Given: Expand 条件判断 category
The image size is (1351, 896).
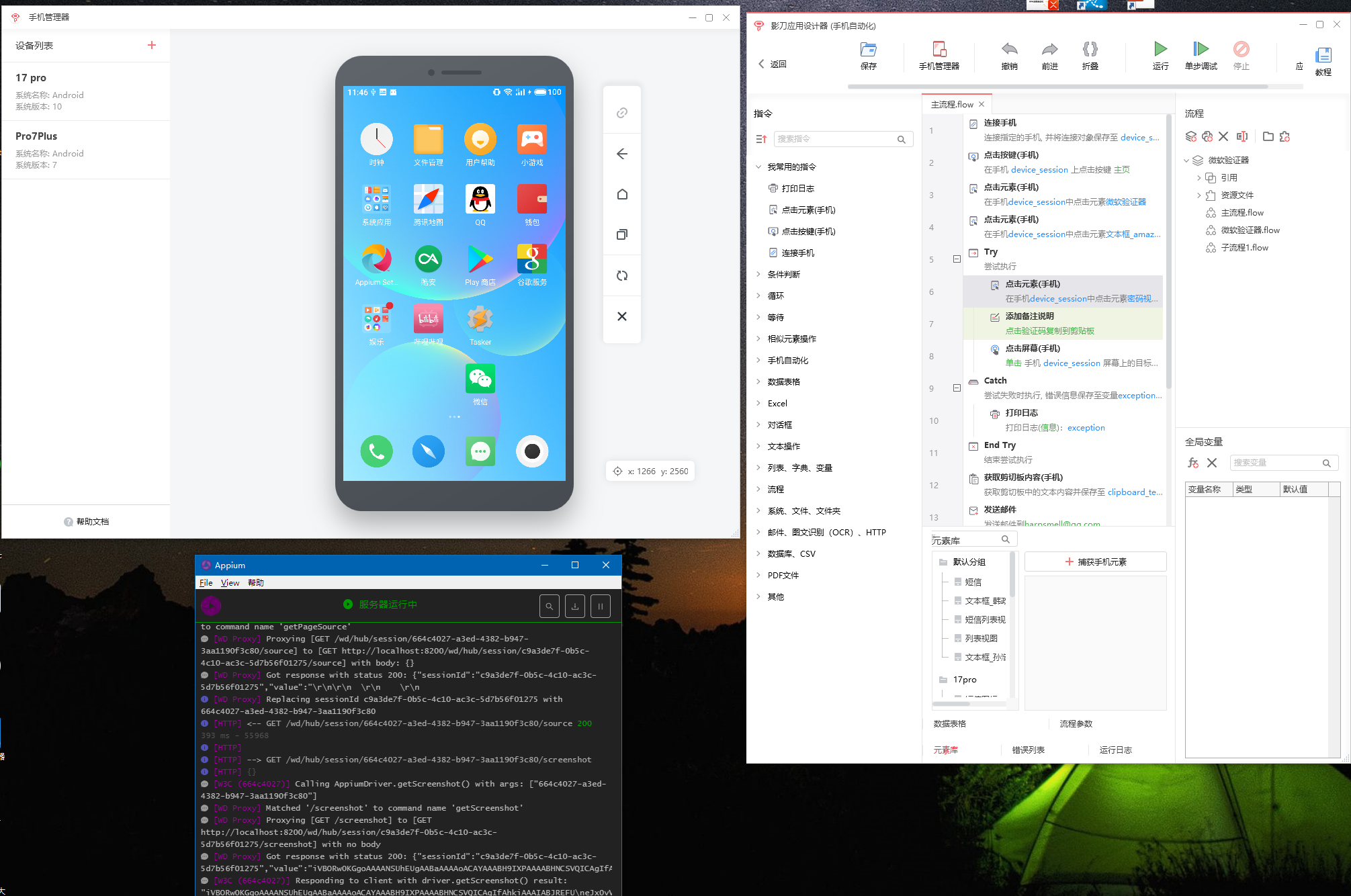Looking at the screenshot, I should coord(758,274).
